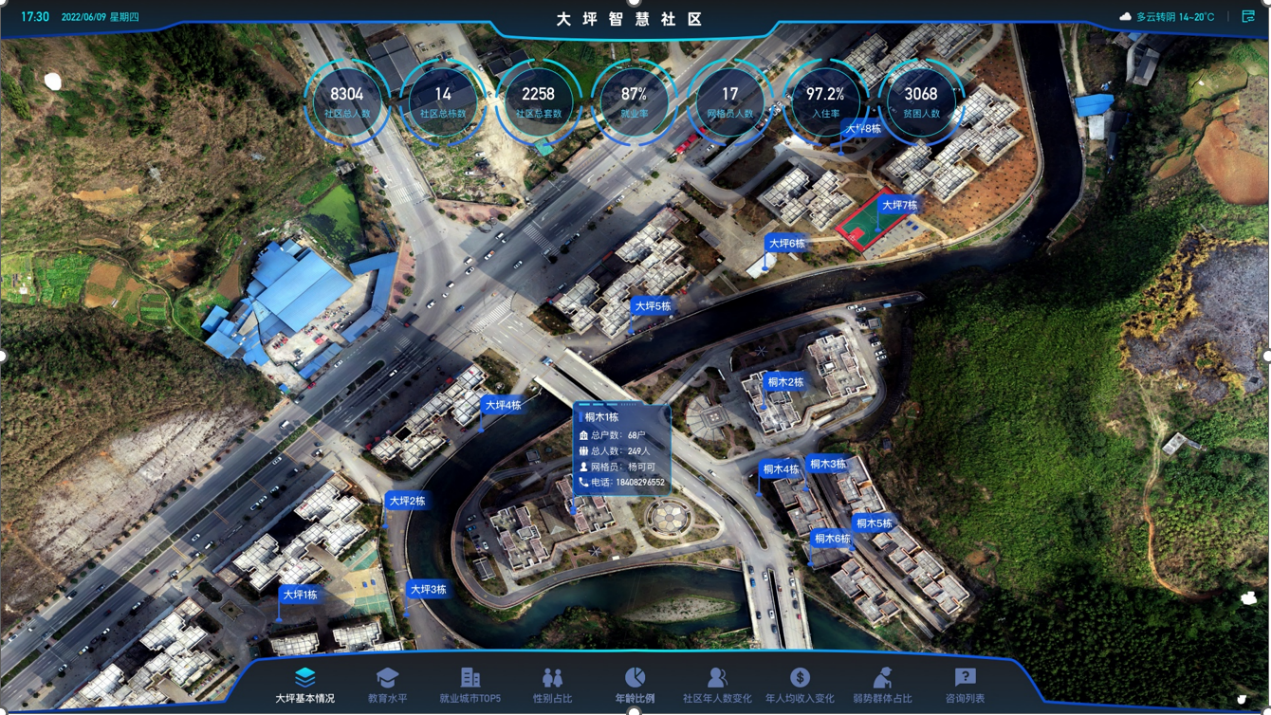This screenshot has height=715, width=1271.
Task: Click phone number in 桐木1栋 popup
Action: point(639,482)
